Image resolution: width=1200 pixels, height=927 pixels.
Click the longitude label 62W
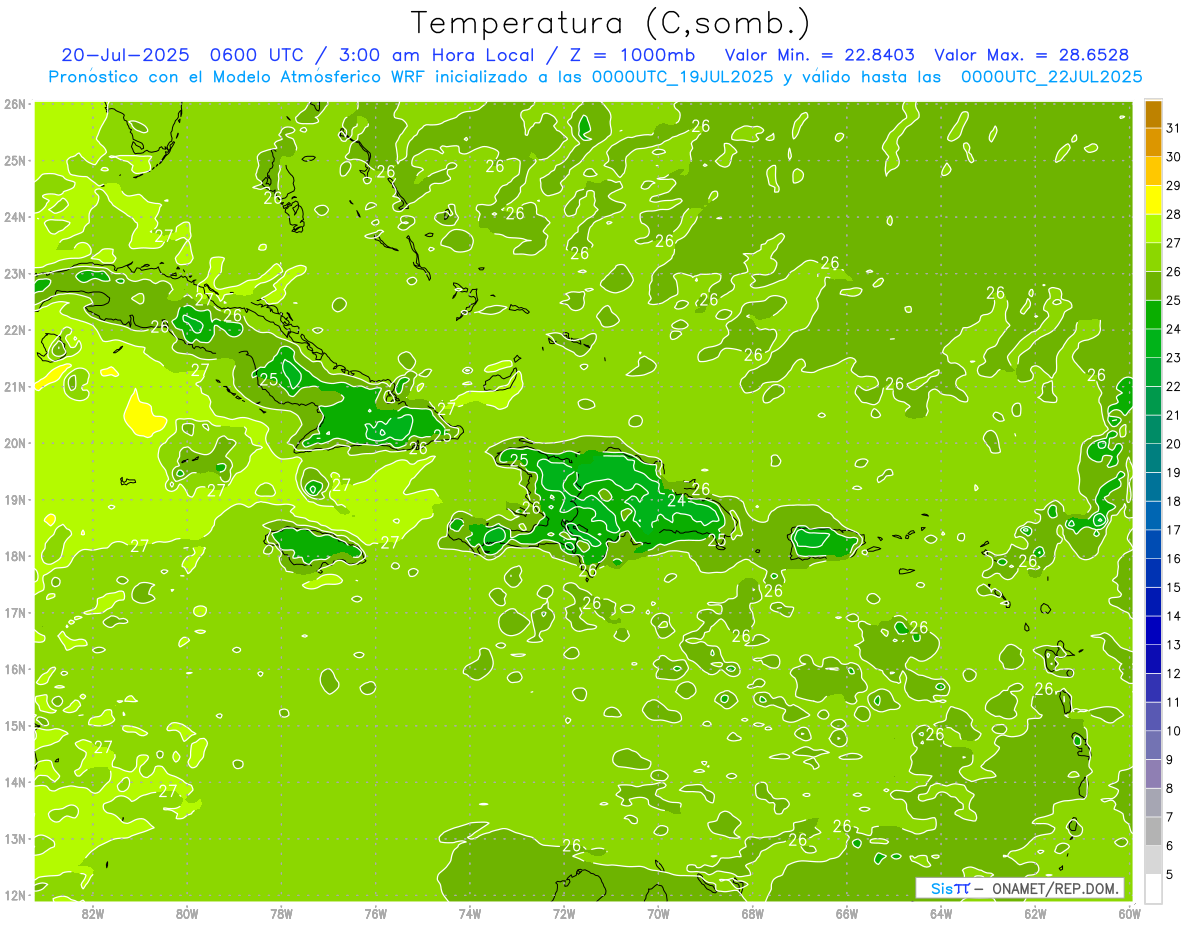tap(1035, 913)
